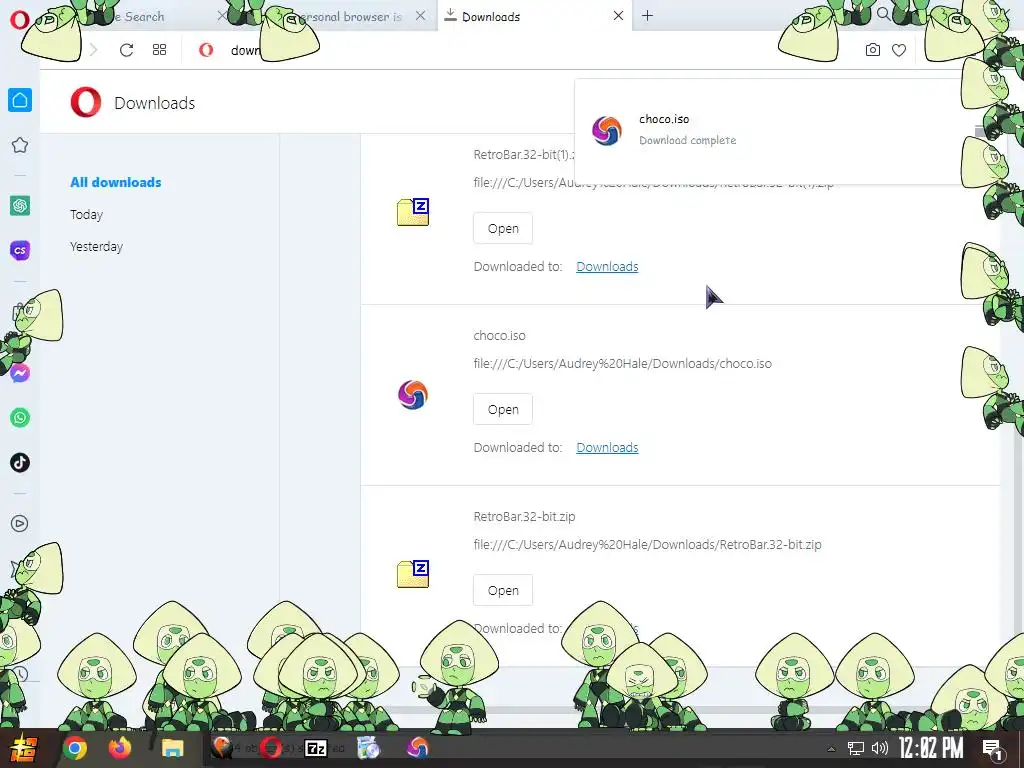Close the Downloads tab
This screenshot has height=768, width=1024.
point(618,16)
